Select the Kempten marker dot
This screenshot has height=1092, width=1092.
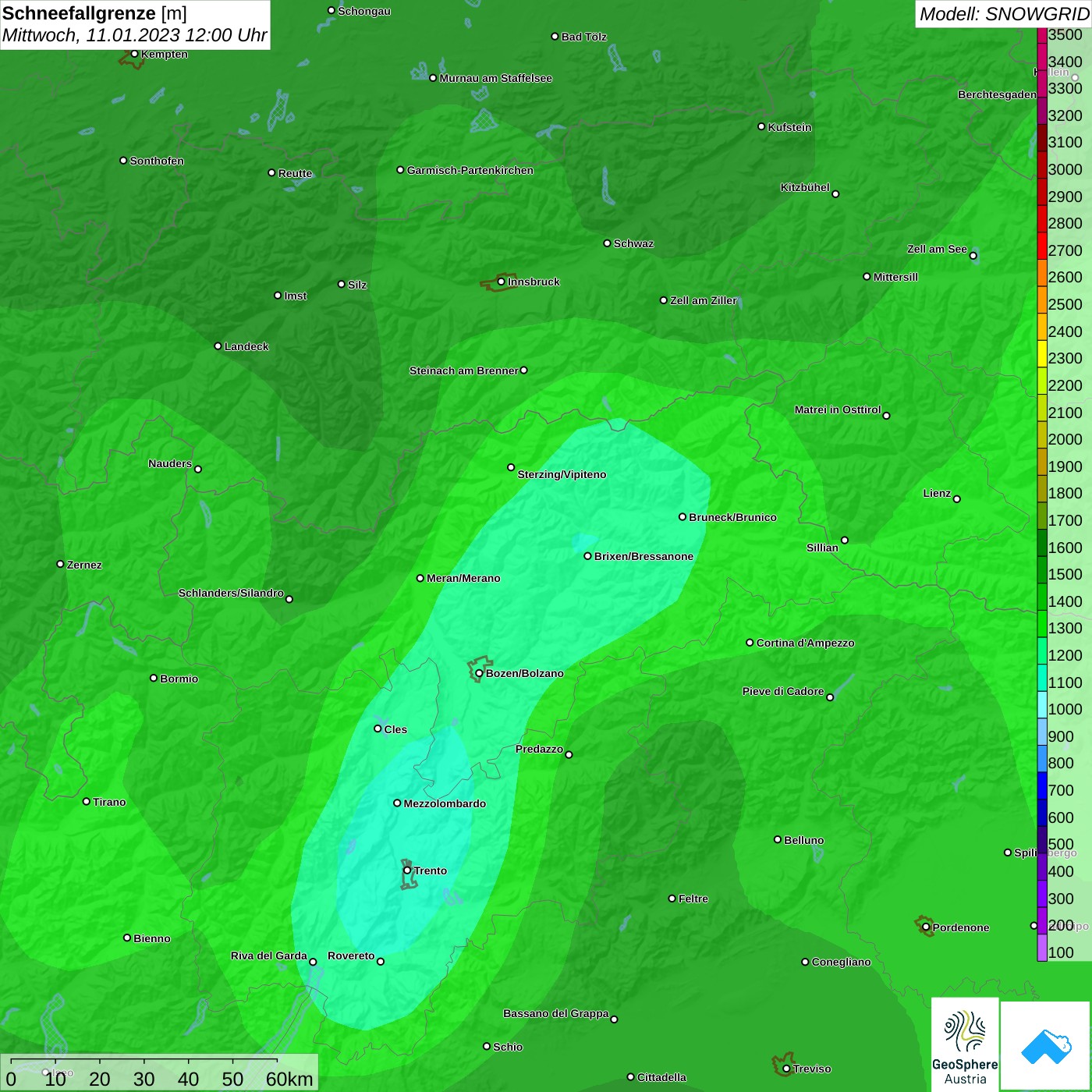[134, 54]
